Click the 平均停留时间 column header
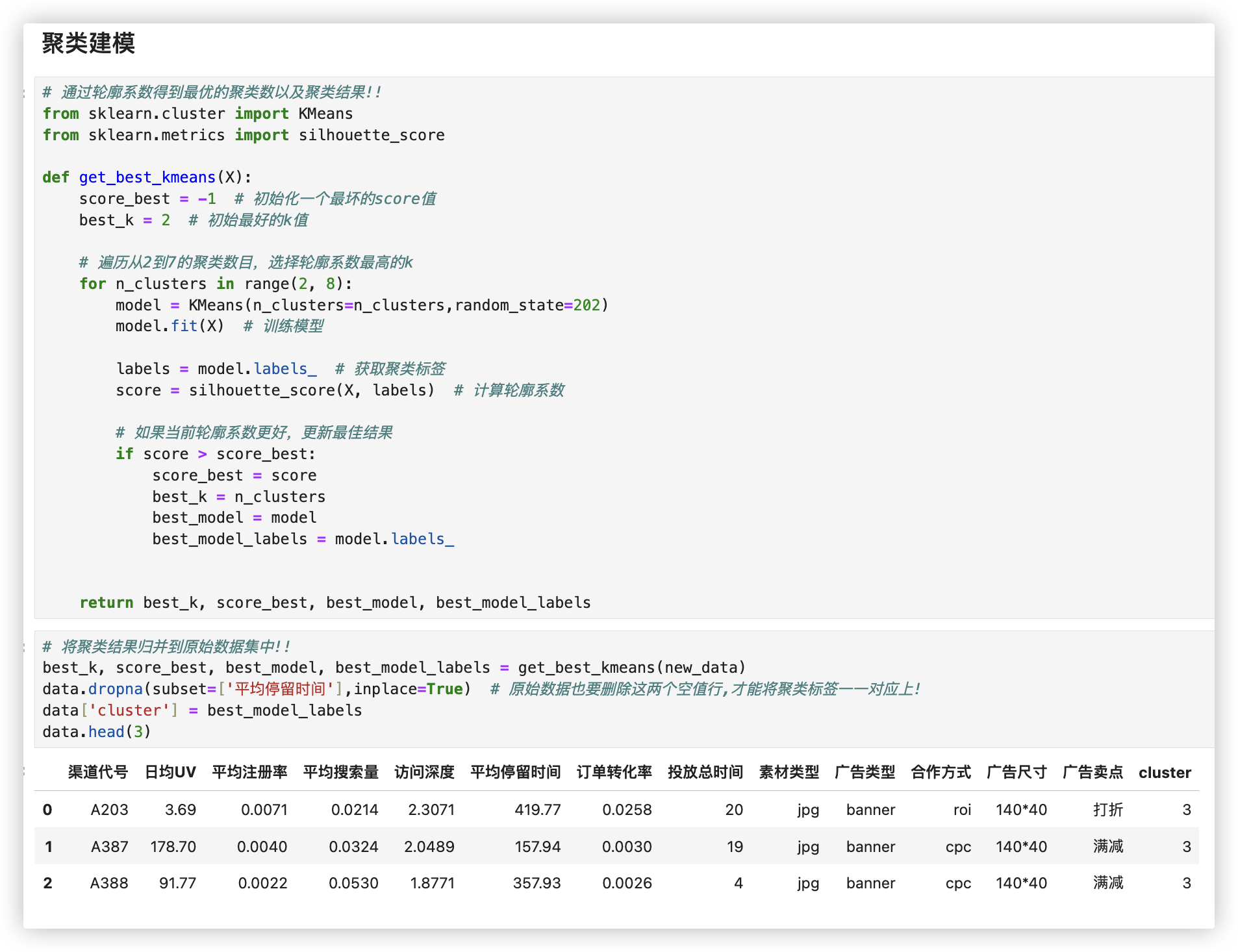Image resolution: width=1238 pixels, height=952 pixels. 515,772
